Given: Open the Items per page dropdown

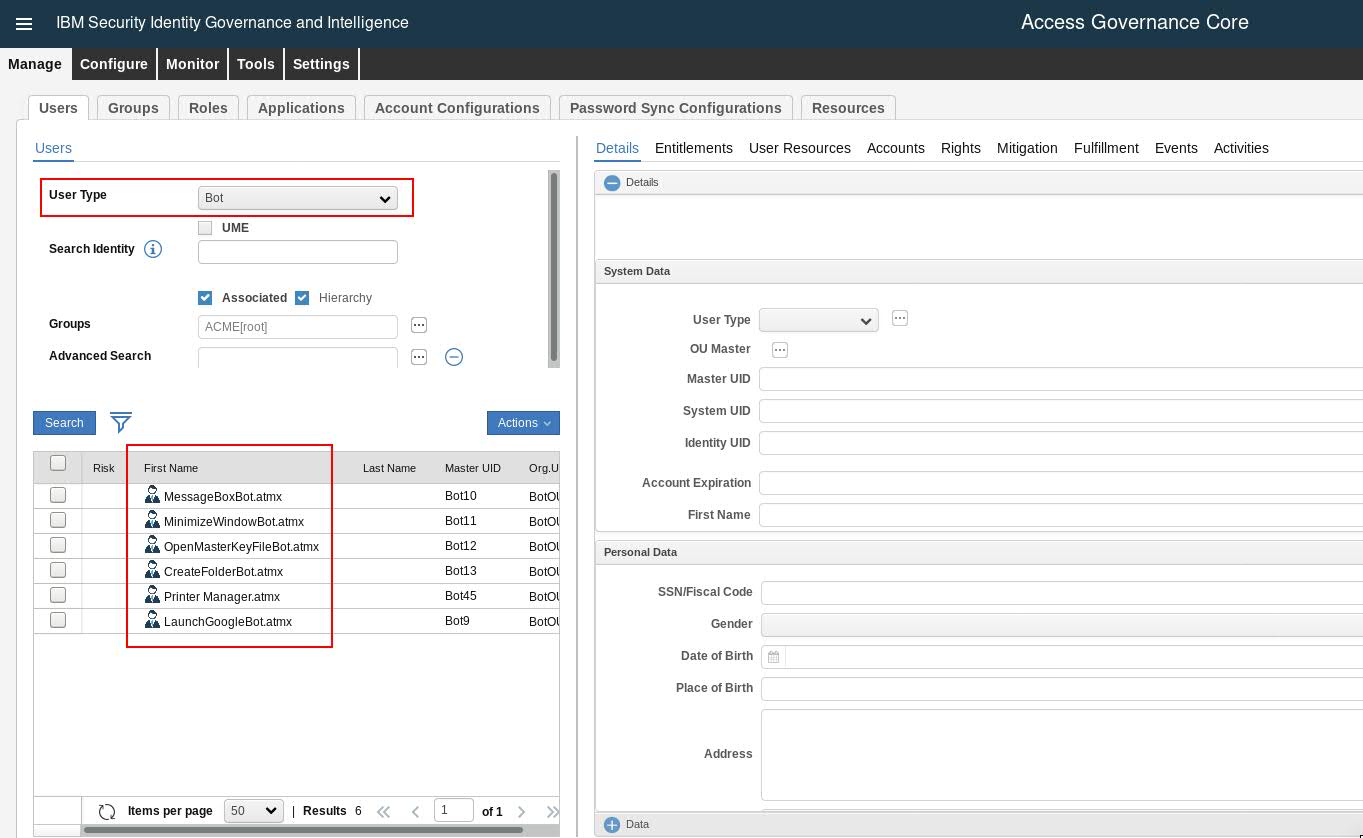Looking at the screenshot, I should pos(254,811).
